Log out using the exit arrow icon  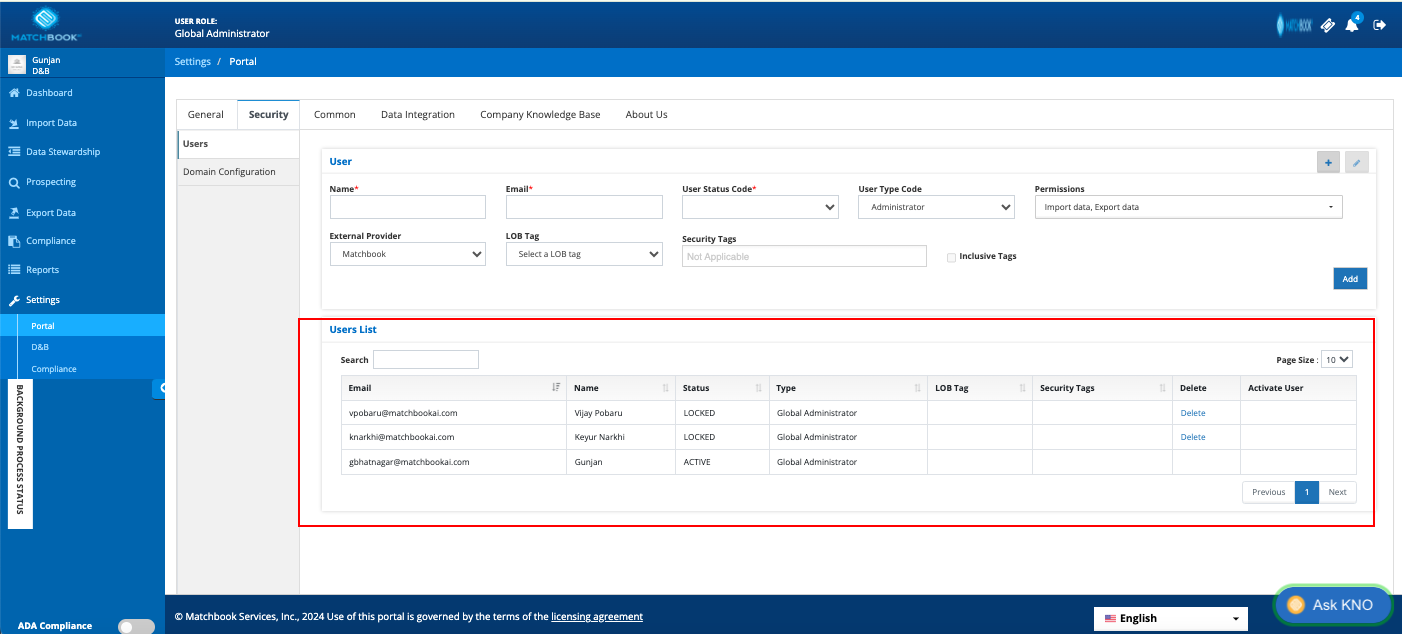1380,25
